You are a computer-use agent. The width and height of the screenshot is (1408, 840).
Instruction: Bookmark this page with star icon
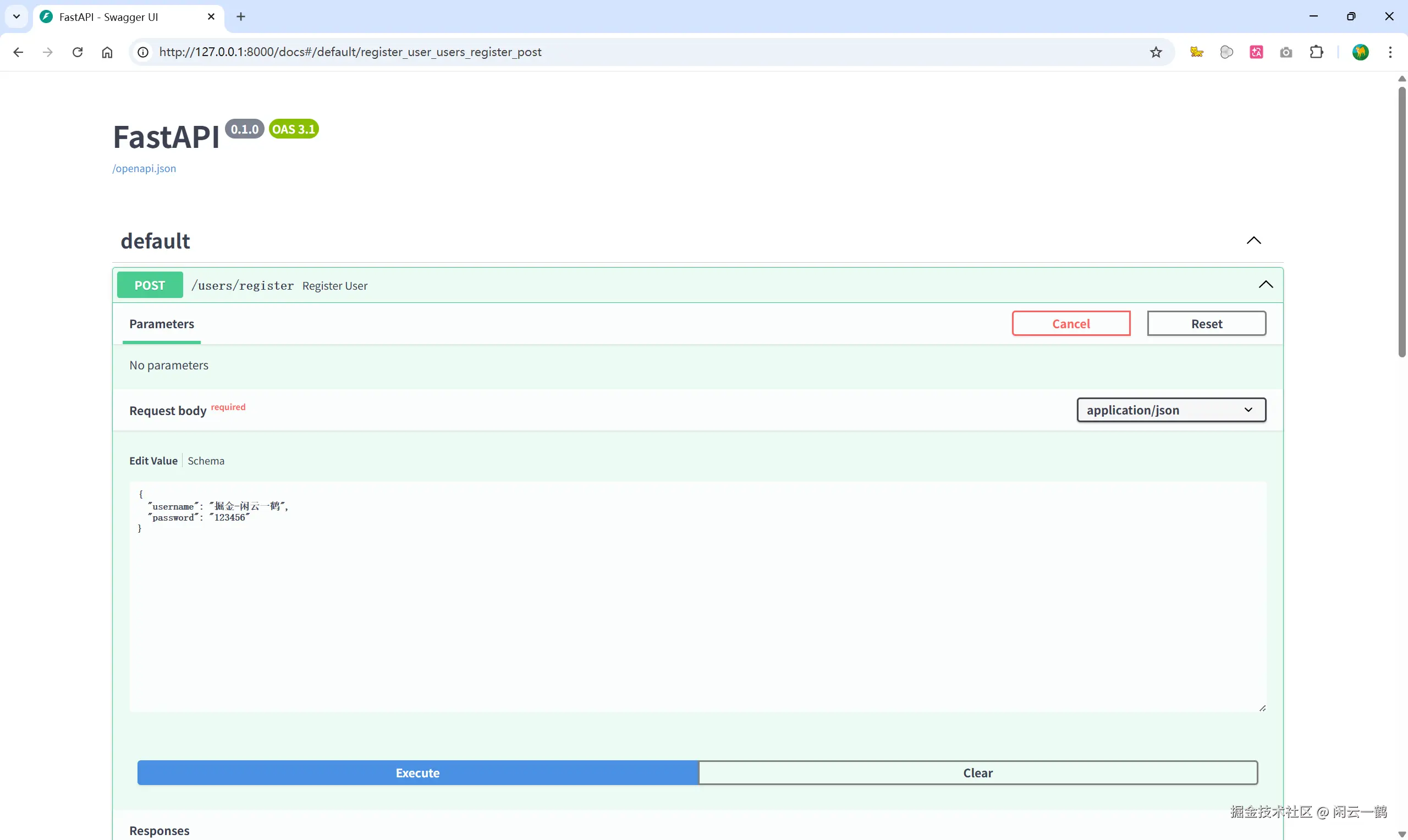click(1156, 52)
